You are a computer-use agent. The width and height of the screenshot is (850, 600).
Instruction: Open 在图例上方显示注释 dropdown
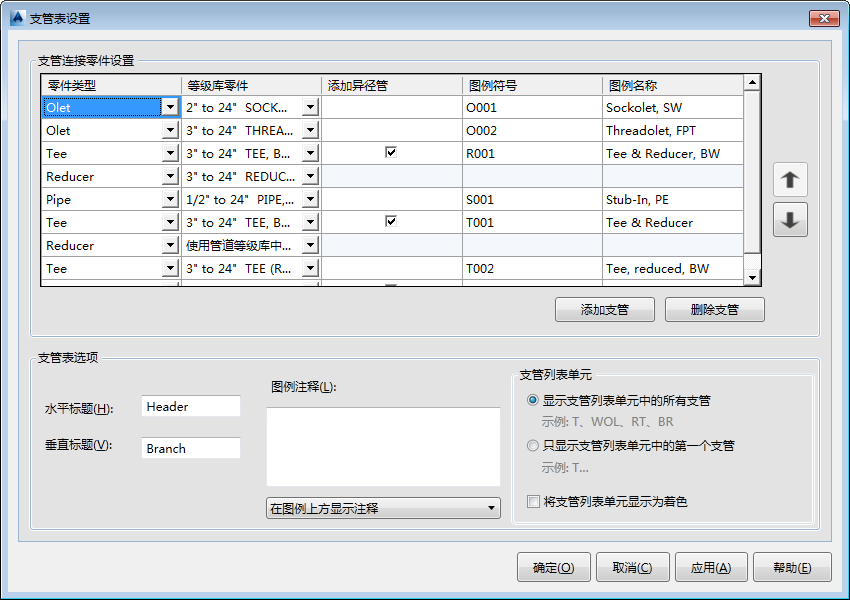(x=383, y=508)
